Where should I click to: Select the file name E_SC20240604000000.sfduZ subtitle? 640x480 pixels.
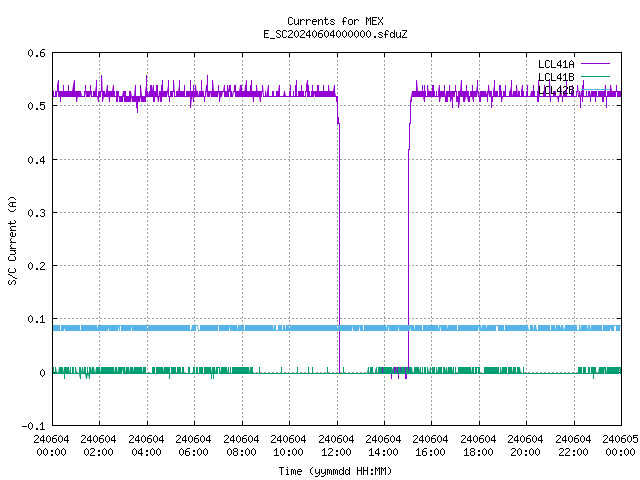[335, 34]
